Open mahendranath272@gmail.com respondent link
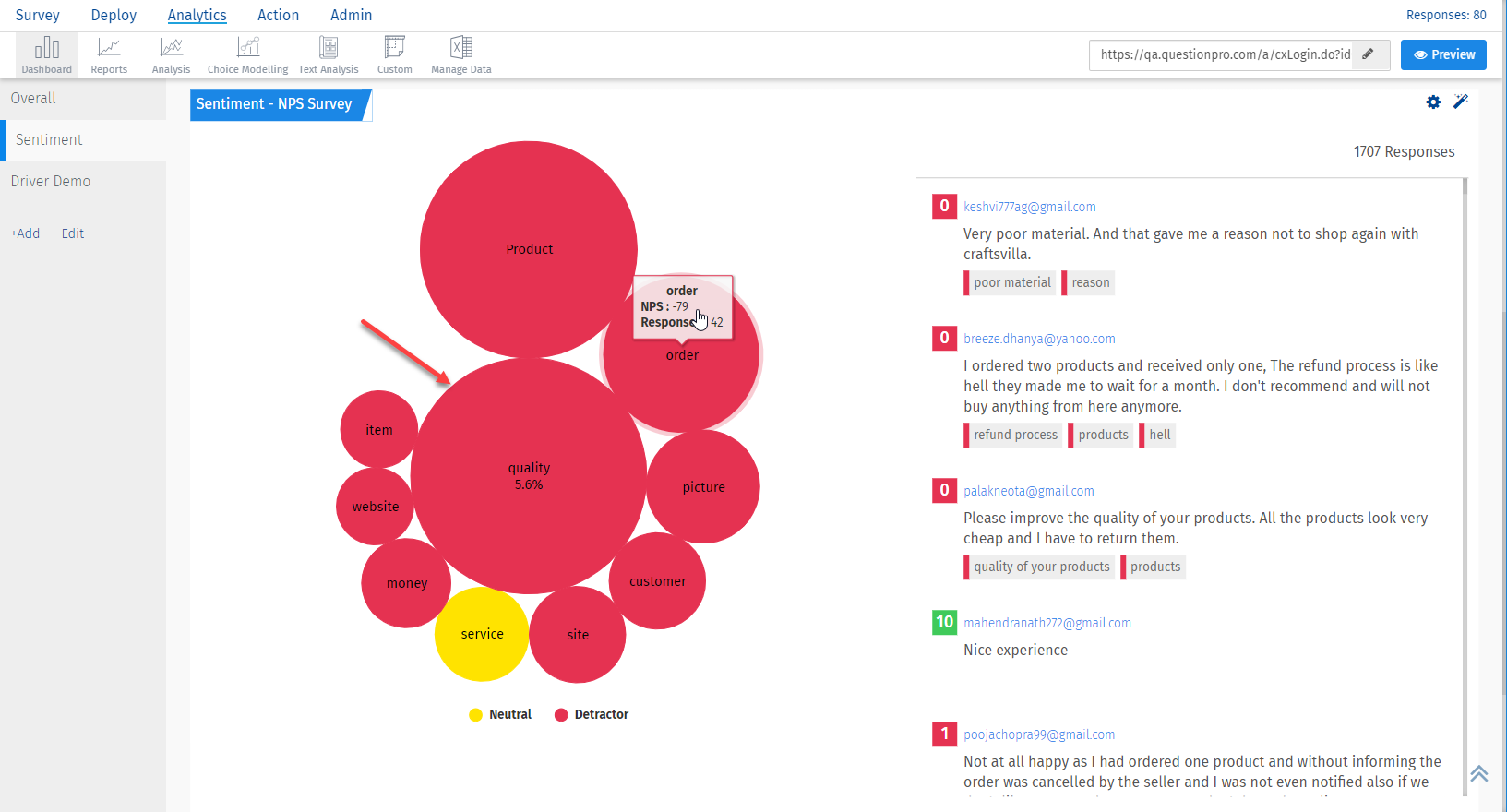1507x812 pixels. [1047, 623]
